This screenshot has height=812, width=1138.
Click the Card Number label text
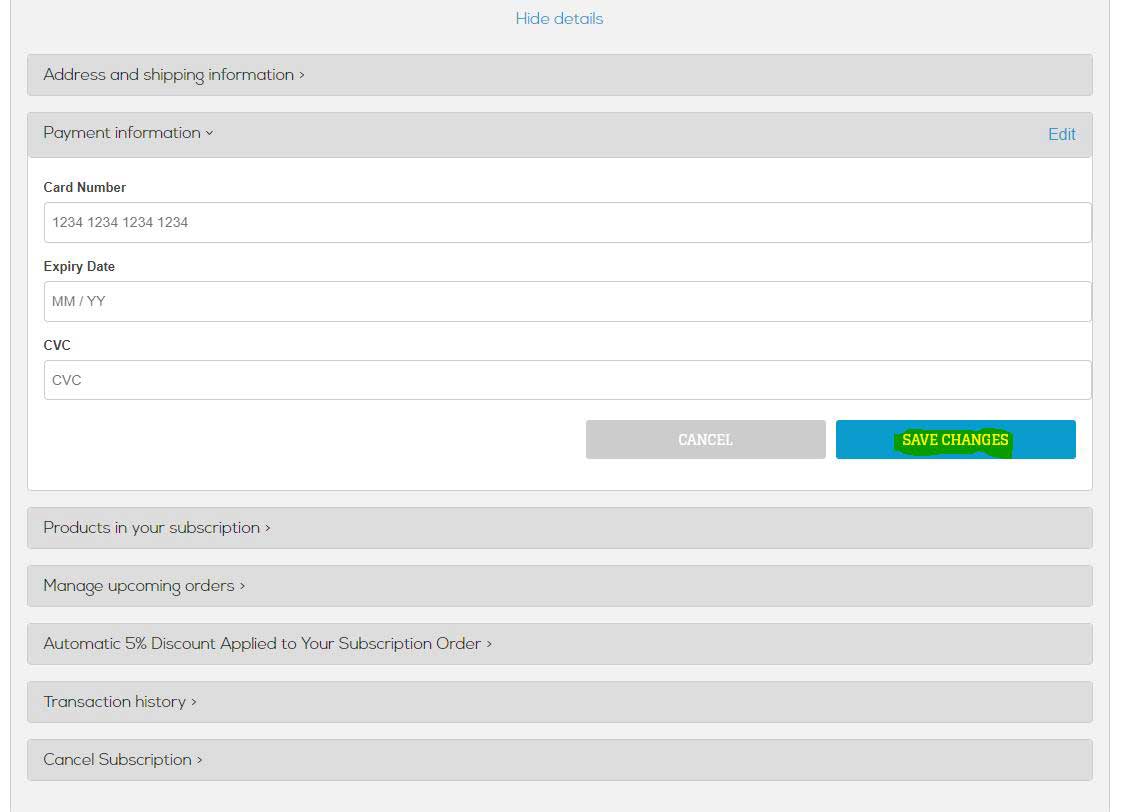tap(85, 187)
